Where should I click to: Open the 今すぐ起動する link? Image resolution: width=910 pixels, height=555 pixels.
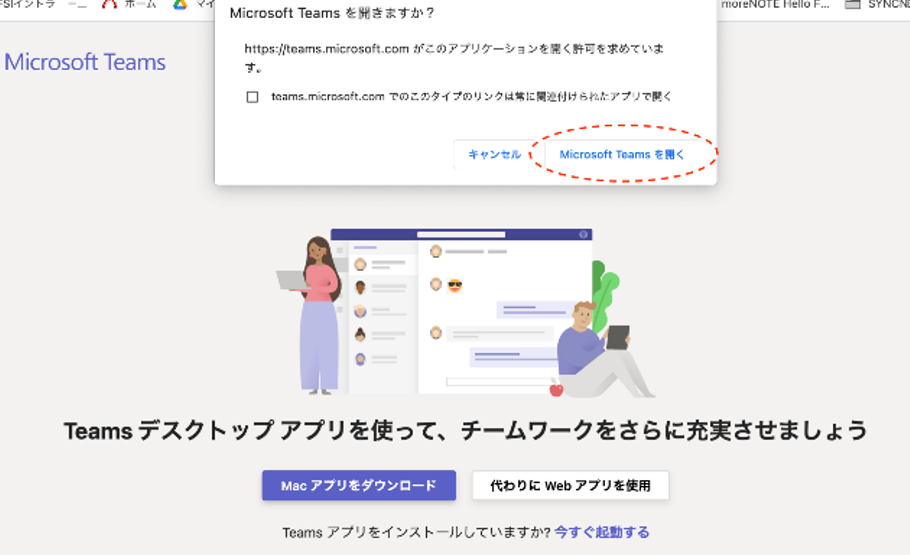point(602,532)
